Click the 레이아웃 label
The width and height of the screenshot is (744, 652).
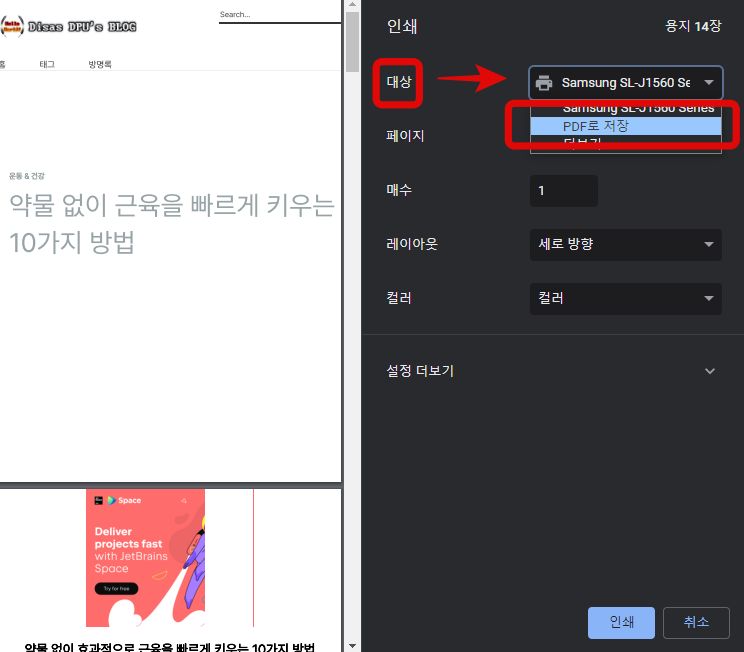pyautogui.click(x=411, y=244)
